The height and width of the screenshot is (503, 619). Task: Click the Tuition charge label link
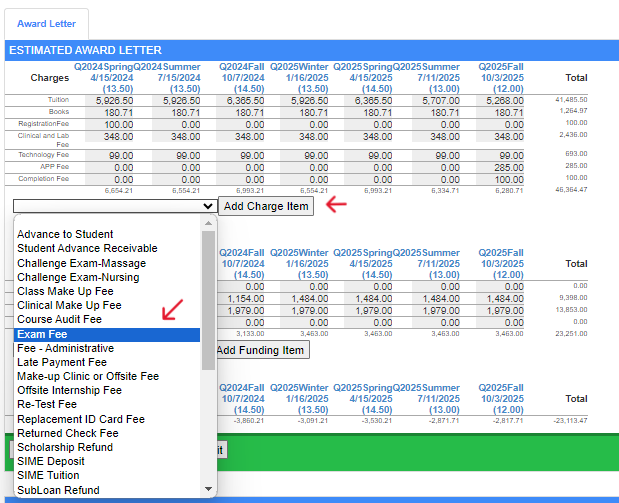tap(58, 100)
